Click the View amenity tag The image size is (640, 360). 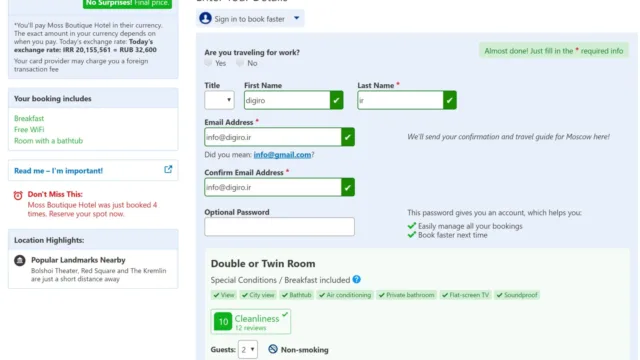pyautogui.click(x=224, y=295)
